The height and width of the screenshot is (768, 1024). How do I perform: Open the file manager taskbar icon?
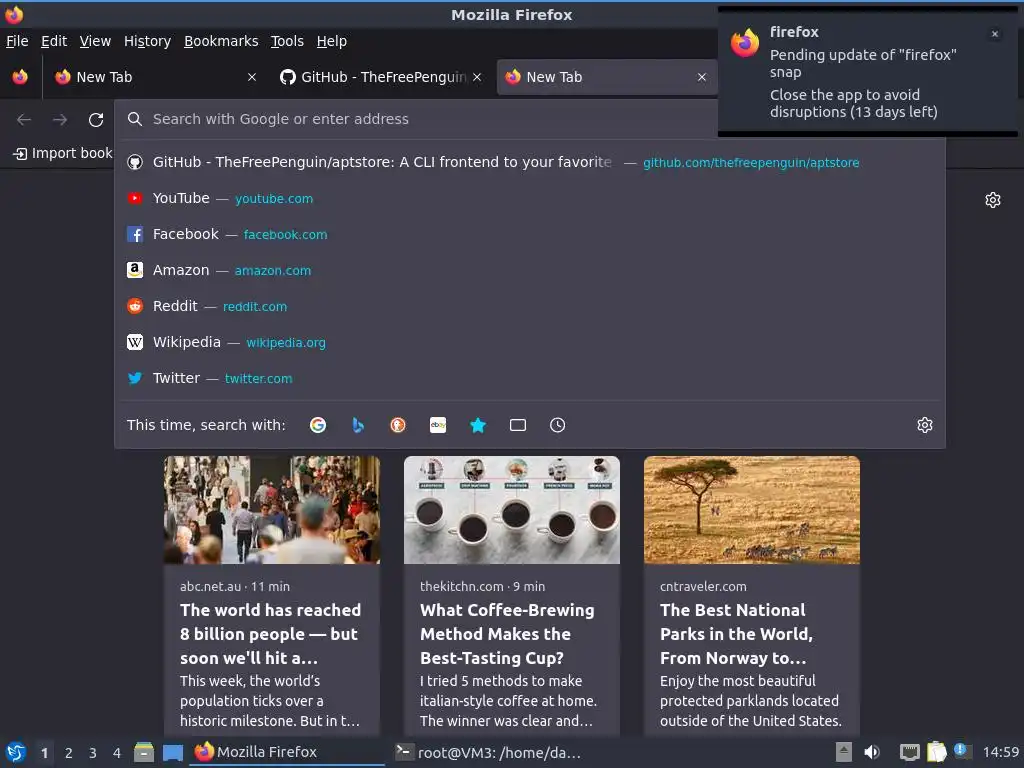[x=144, y=752]
